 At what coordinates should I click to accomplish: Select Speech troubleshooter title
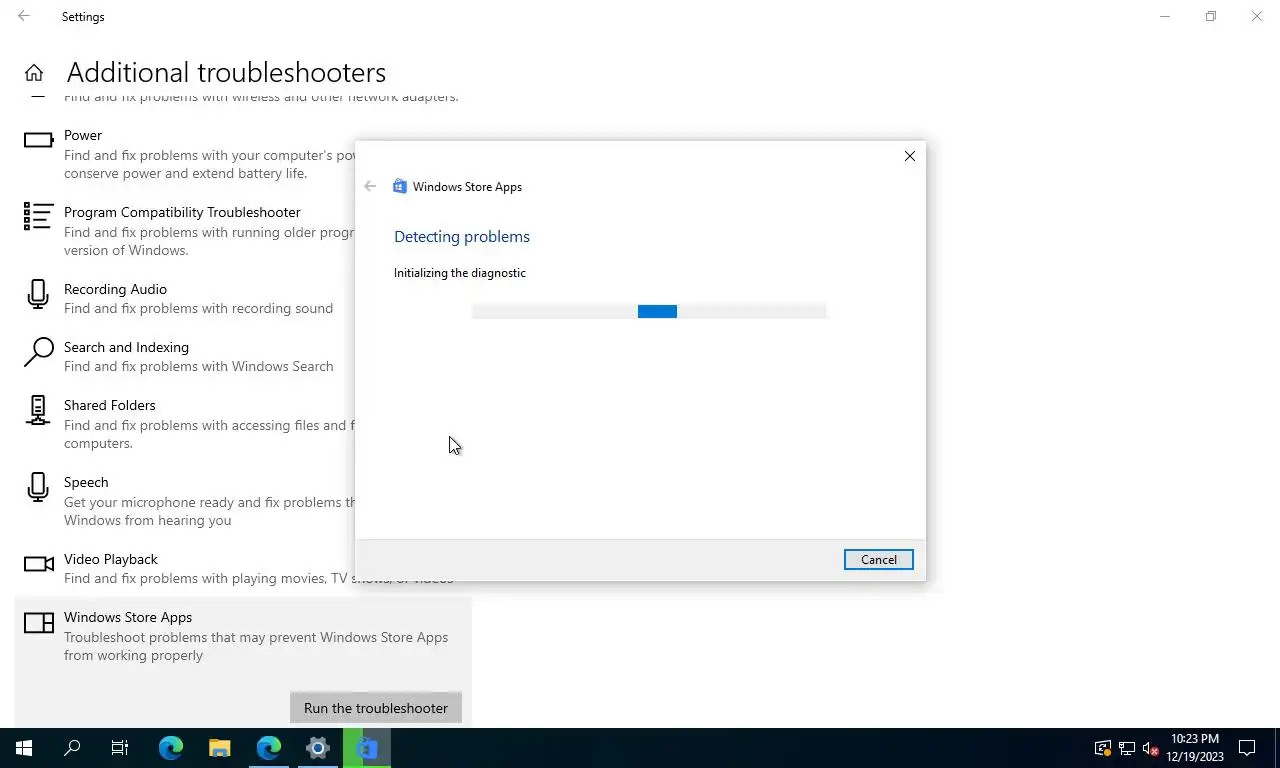click(86, 482)
